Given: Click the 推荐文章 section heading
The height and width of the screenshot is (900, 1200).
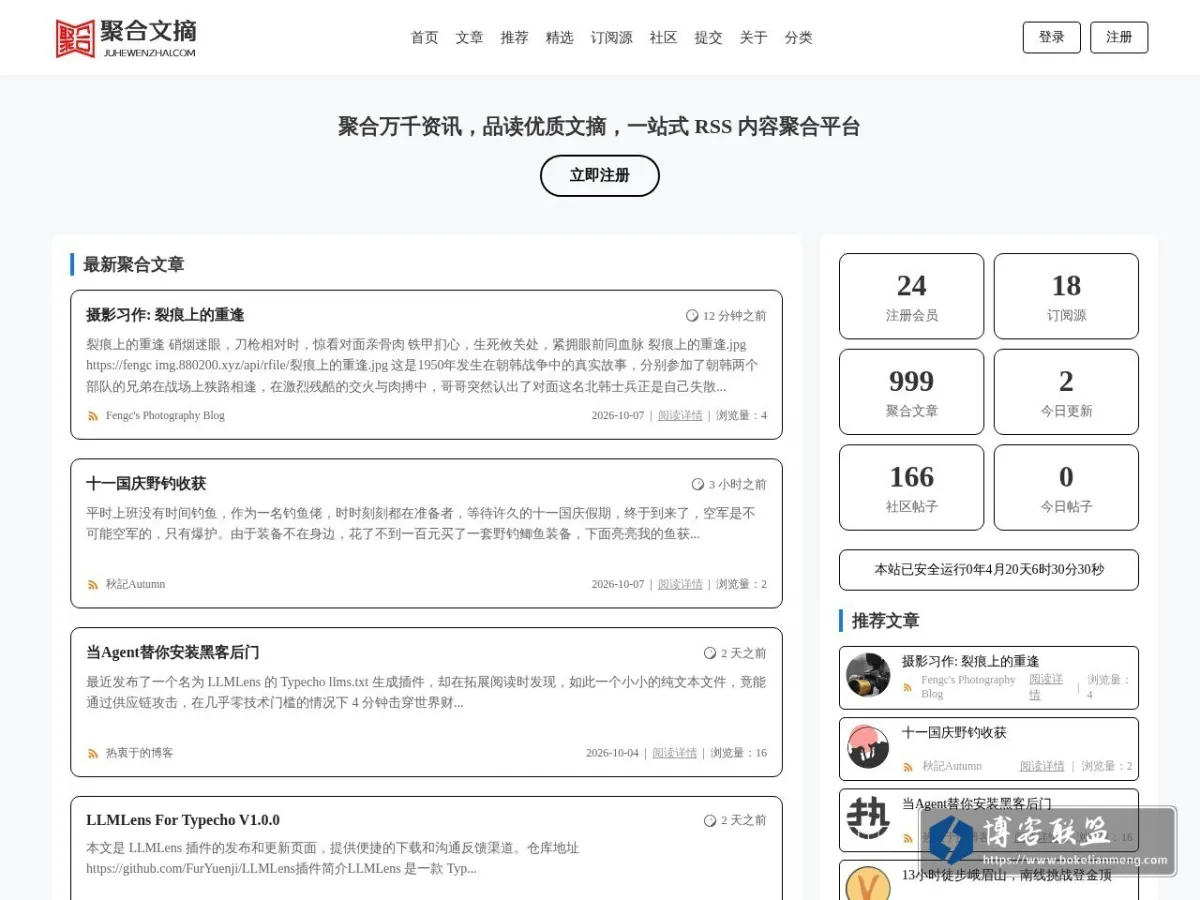Looking at the screenshot, I should 885,621.
